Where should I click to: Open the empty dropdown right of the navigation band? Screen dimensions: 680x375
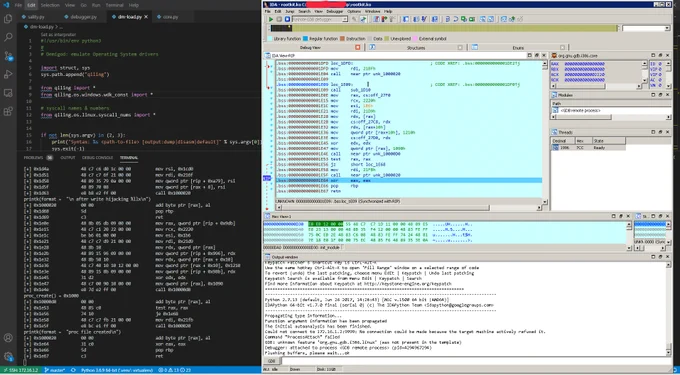pos(646,28)
